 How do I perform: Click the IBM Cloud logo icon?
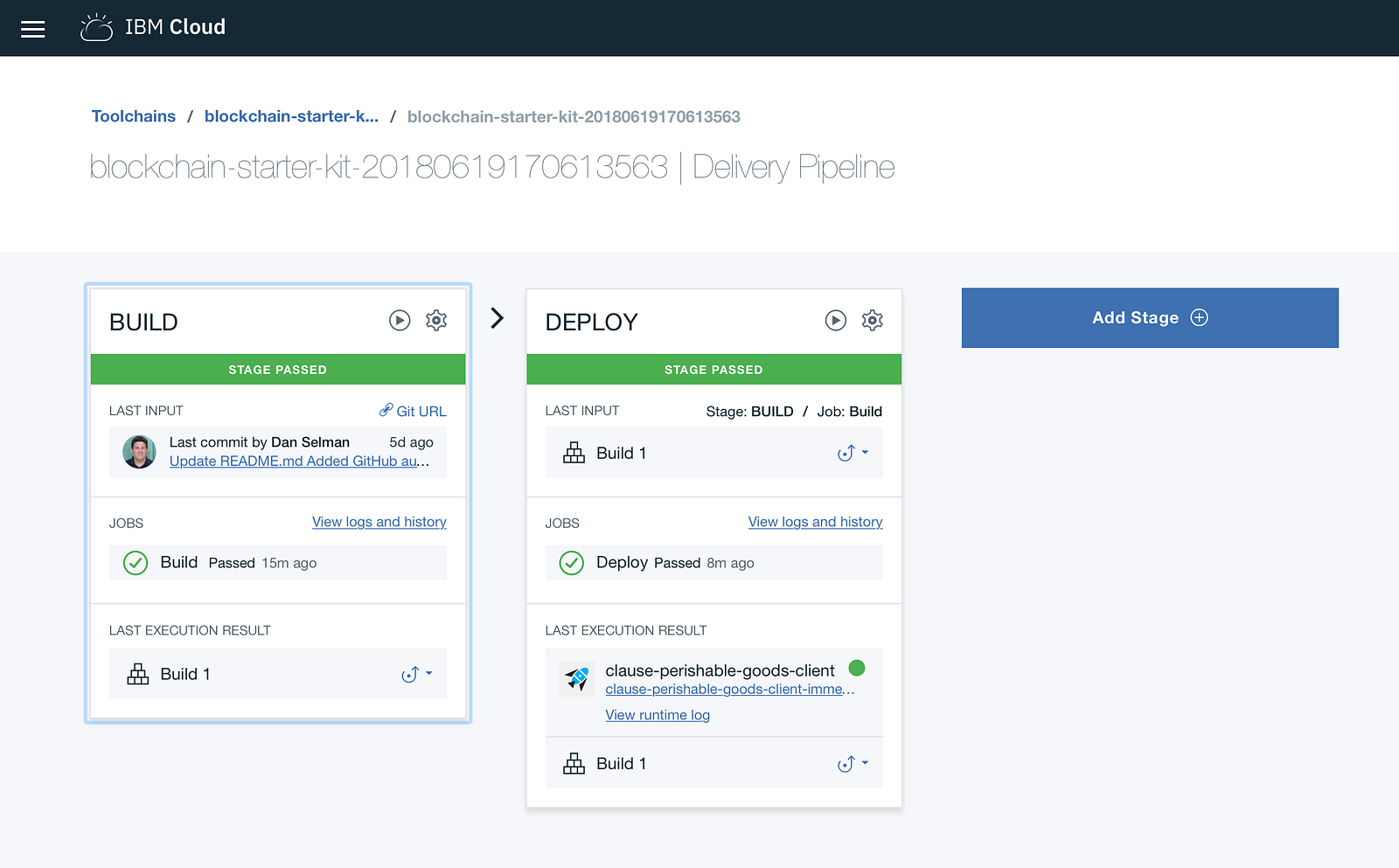pyautogui.click(x=96, y=27)
